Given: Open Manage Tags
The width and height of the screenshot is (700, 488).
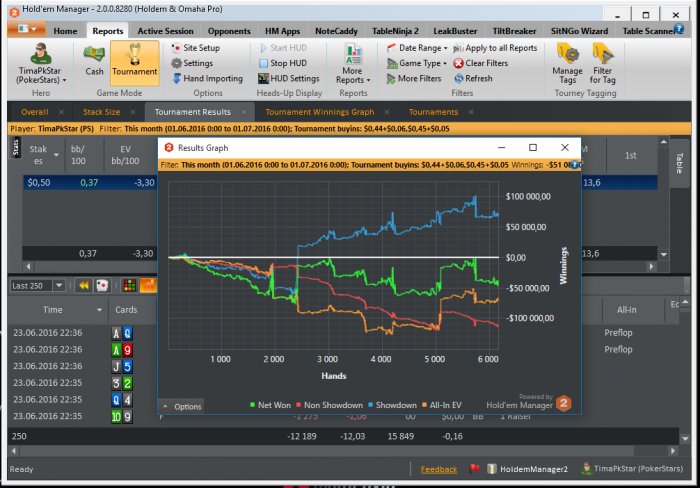Looking at the screenshot, I should (567, 63).
